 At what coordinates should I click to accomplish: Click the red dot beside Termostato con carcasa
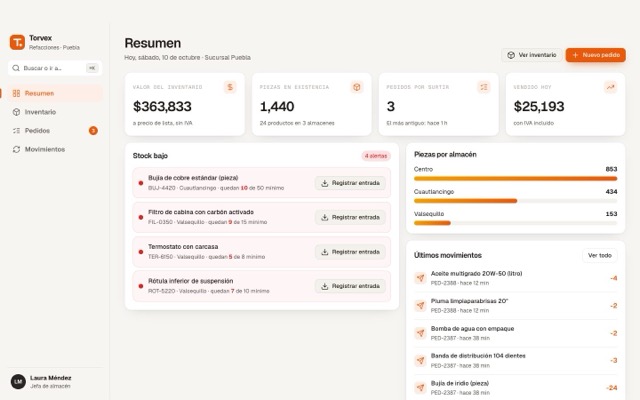pyautogui.click(x=141, y=252)
